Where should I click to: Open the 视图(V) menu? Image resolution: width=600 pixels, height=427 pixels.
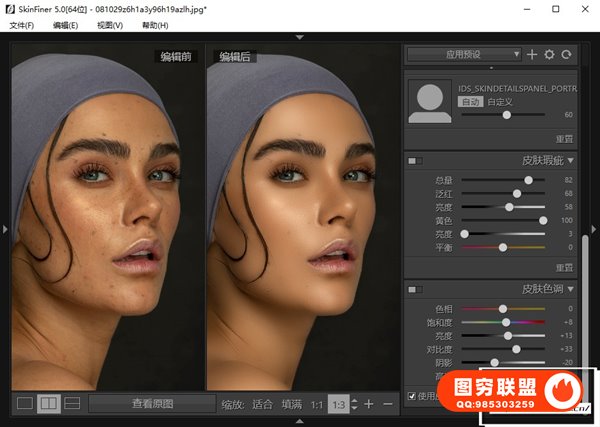pyautogui.click(x=111, y=24)
